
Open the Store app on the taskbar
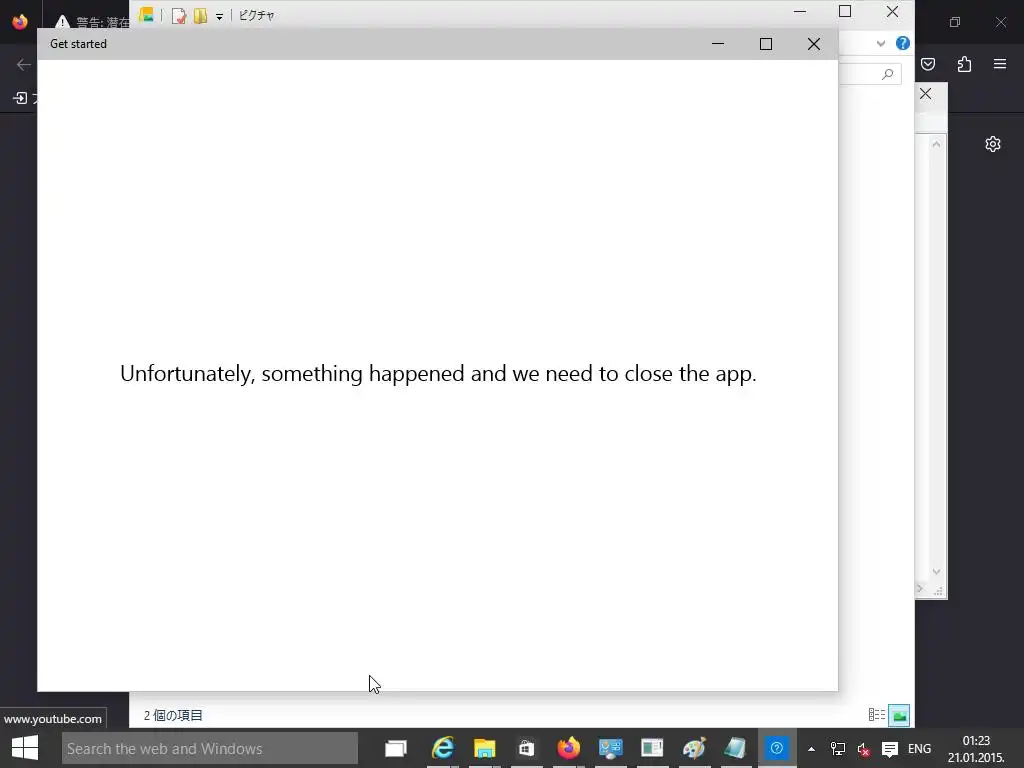pyautogui.click(x=526, y=748)
